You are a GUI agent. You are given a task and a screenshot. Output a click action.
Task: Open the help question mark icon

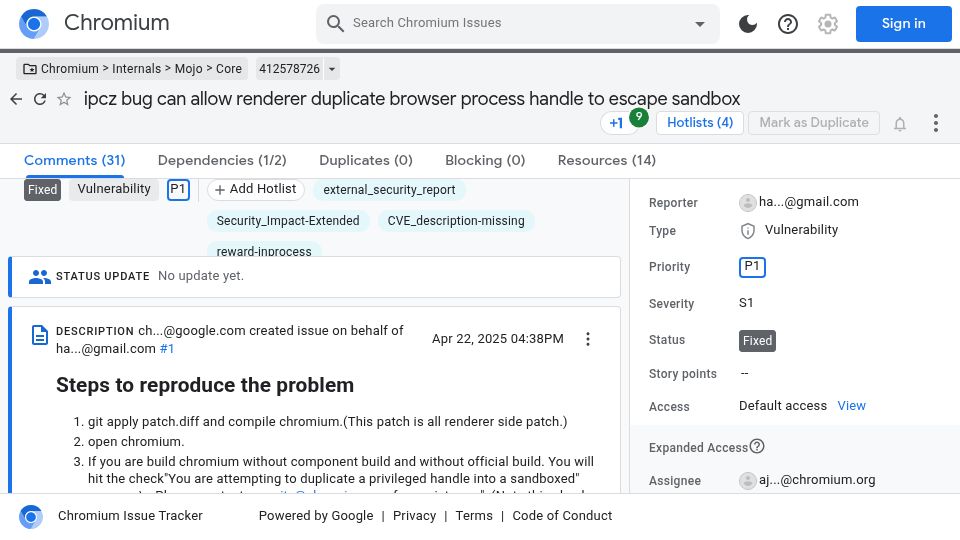[787, 24]
